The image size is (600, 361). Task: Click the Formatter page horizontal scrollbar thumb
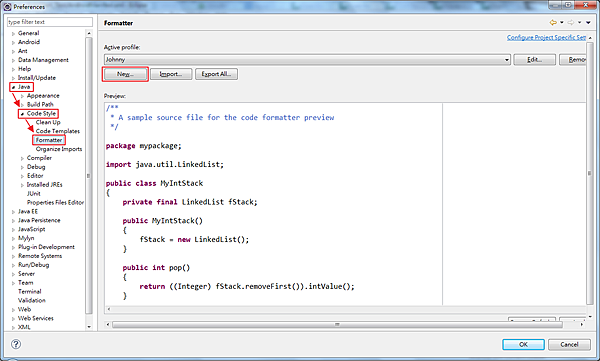337,325
